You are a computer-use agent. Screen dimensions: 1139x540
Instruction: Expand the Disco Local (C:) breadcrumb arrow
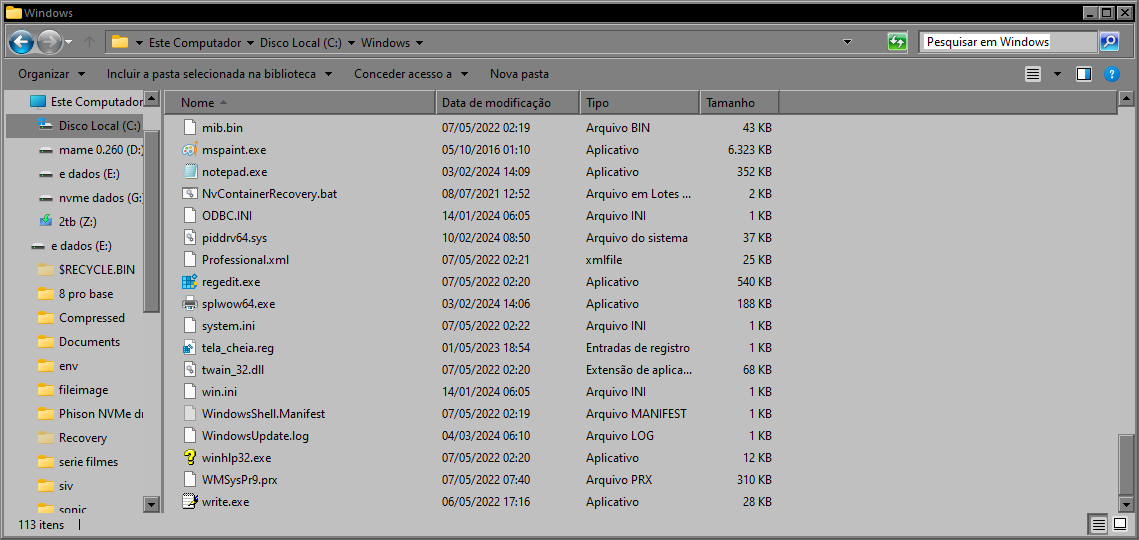[352, 43]
